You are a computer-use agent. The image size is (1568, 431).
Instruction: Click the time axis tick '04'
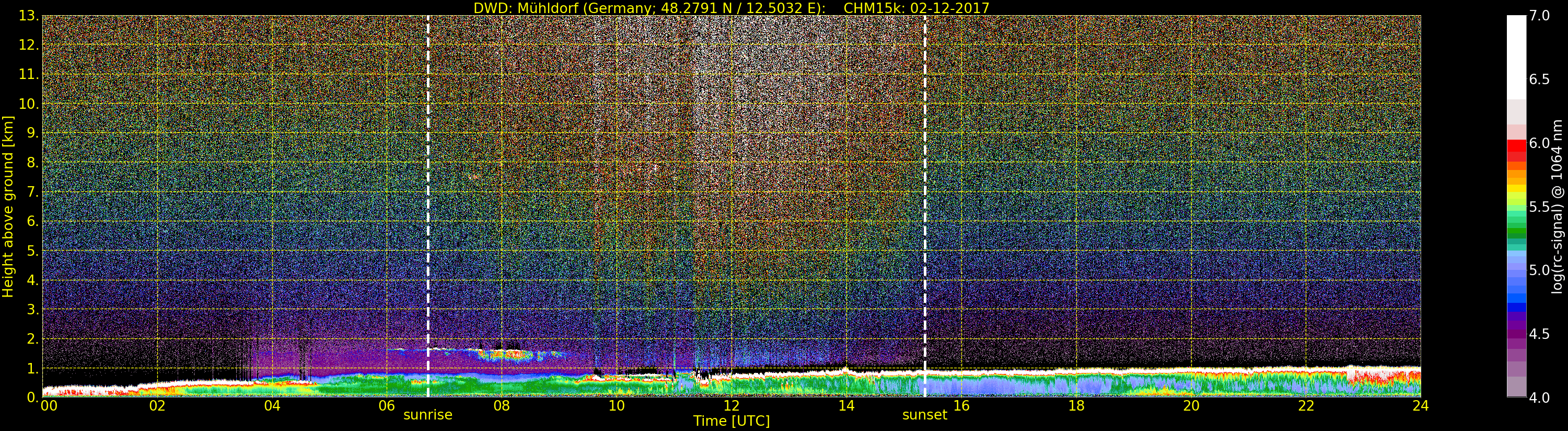click(272, 405)
